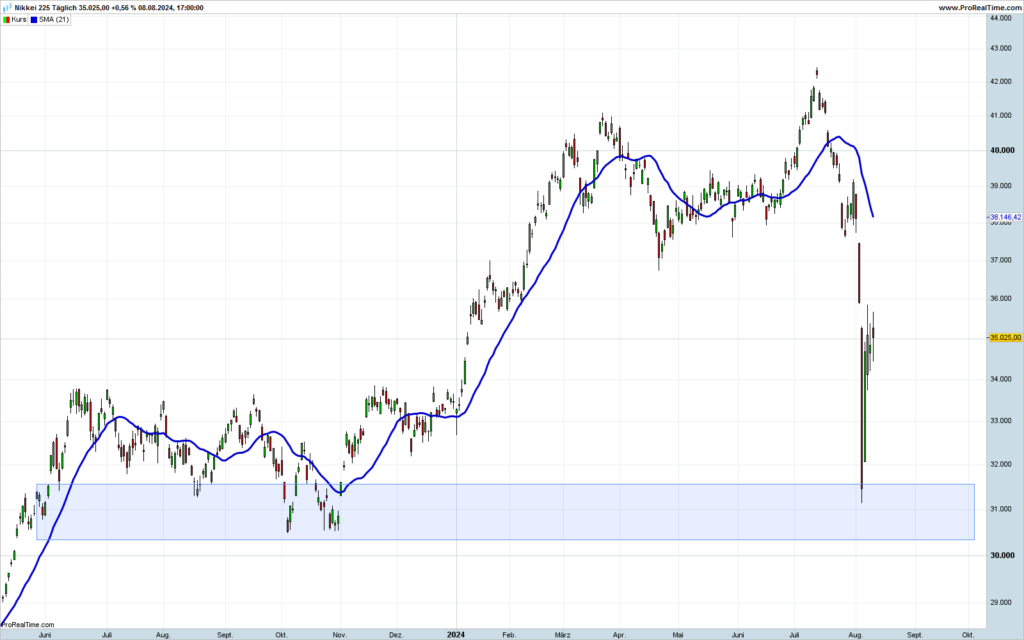Click the Feb. label on the time axis
The width and height of the screenshot is (1024, 640).
click(x=509, y=635)
